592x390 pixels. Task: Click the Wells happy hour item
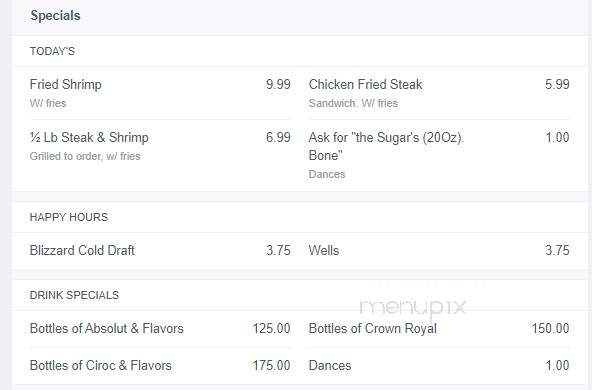click(x=324, y=250)
